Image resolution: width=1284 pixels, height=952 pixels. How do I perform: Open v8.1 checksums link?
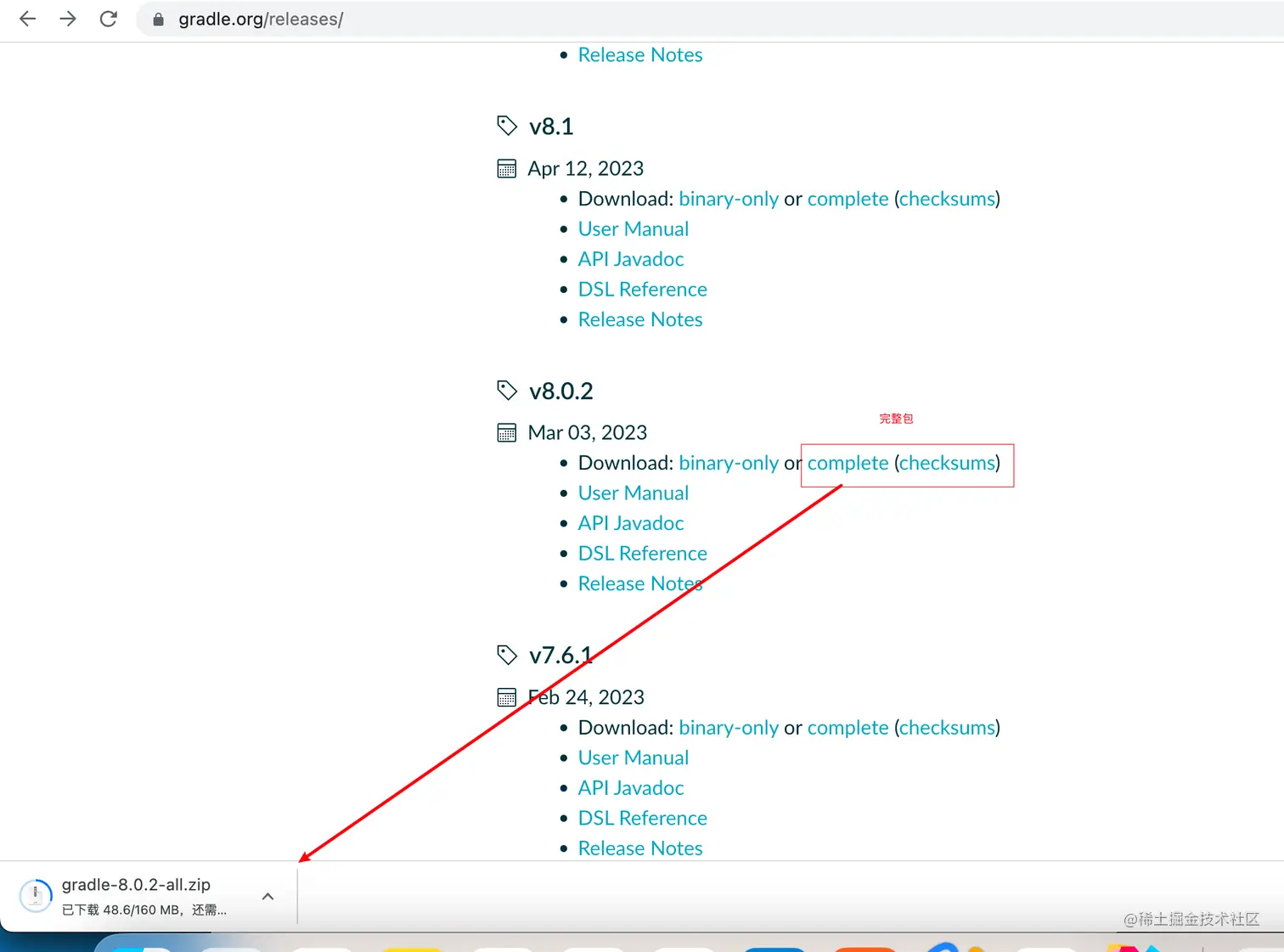947,199
